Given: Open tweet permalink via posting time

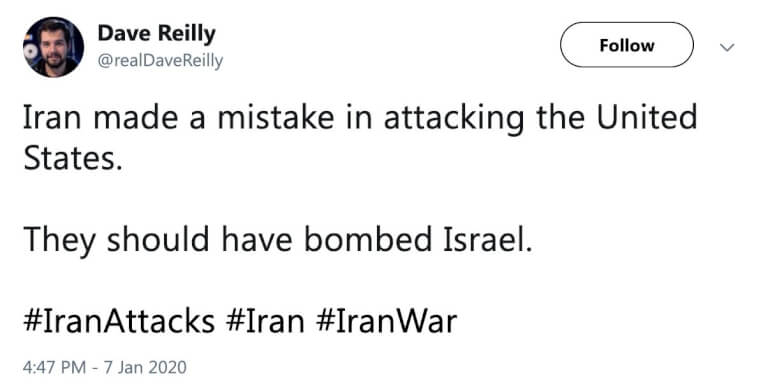Looking at the screenshot, I should click(x=54, y=367).
